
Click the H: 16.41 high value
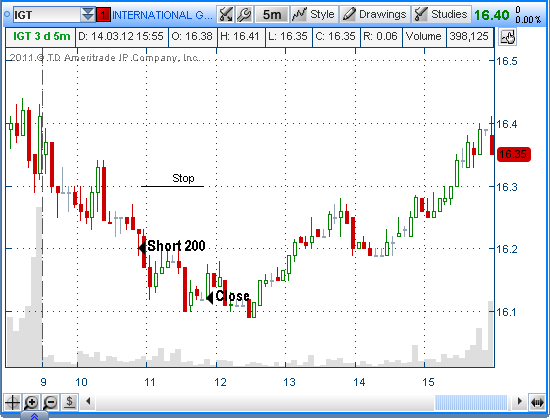coord(240,36)
